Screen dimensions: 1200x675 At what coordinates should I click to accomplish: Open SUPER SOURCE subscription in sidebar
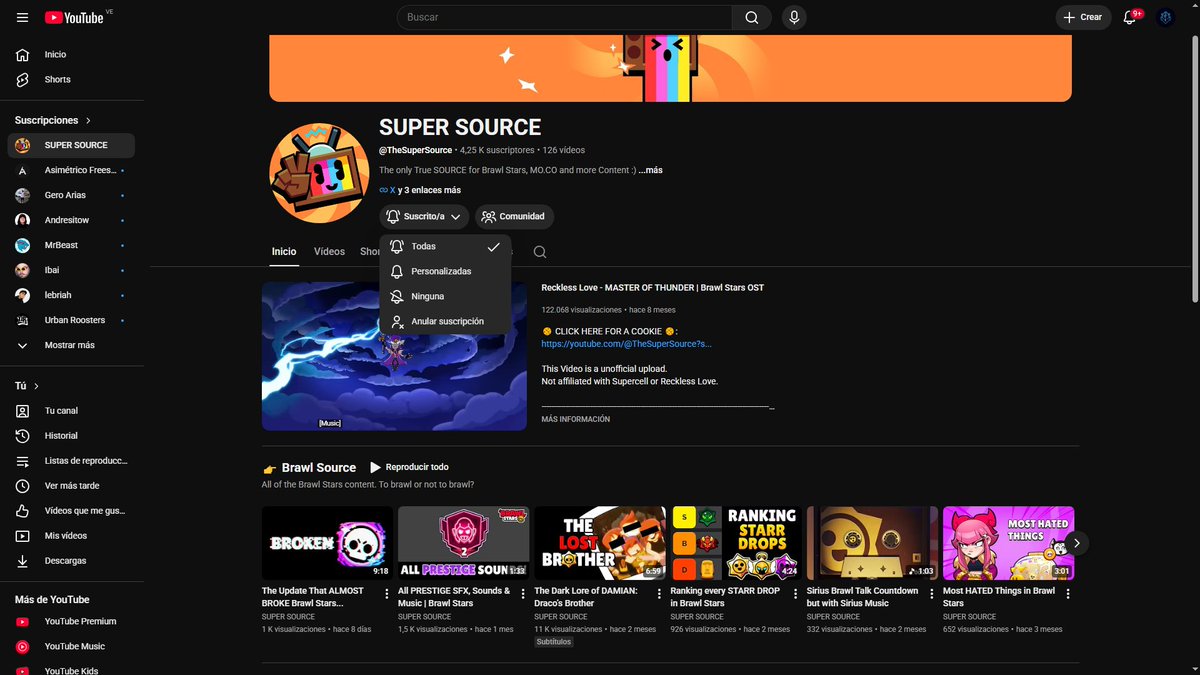tap(71, 145)
